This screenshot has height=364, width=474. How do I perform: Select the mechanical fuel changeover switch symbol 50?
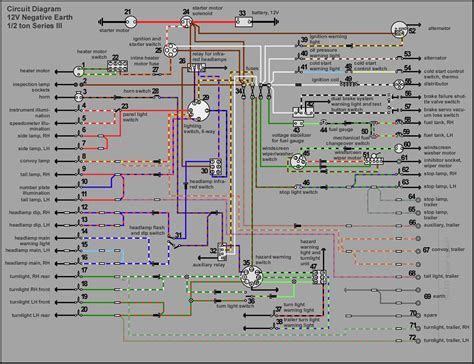tap(374, 129)
